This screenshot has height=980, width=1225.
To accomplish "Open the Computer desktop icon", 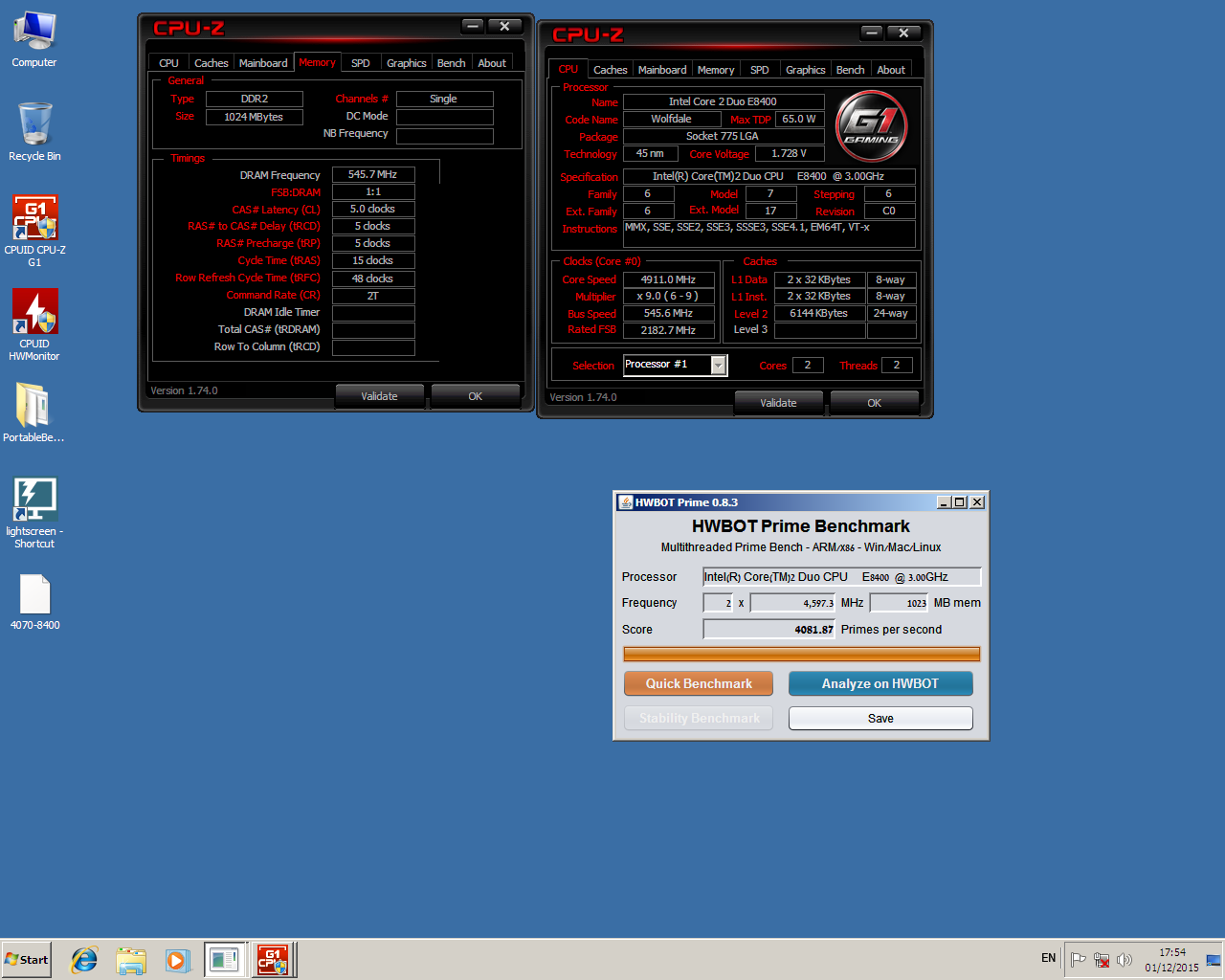I will coord(34,40).
